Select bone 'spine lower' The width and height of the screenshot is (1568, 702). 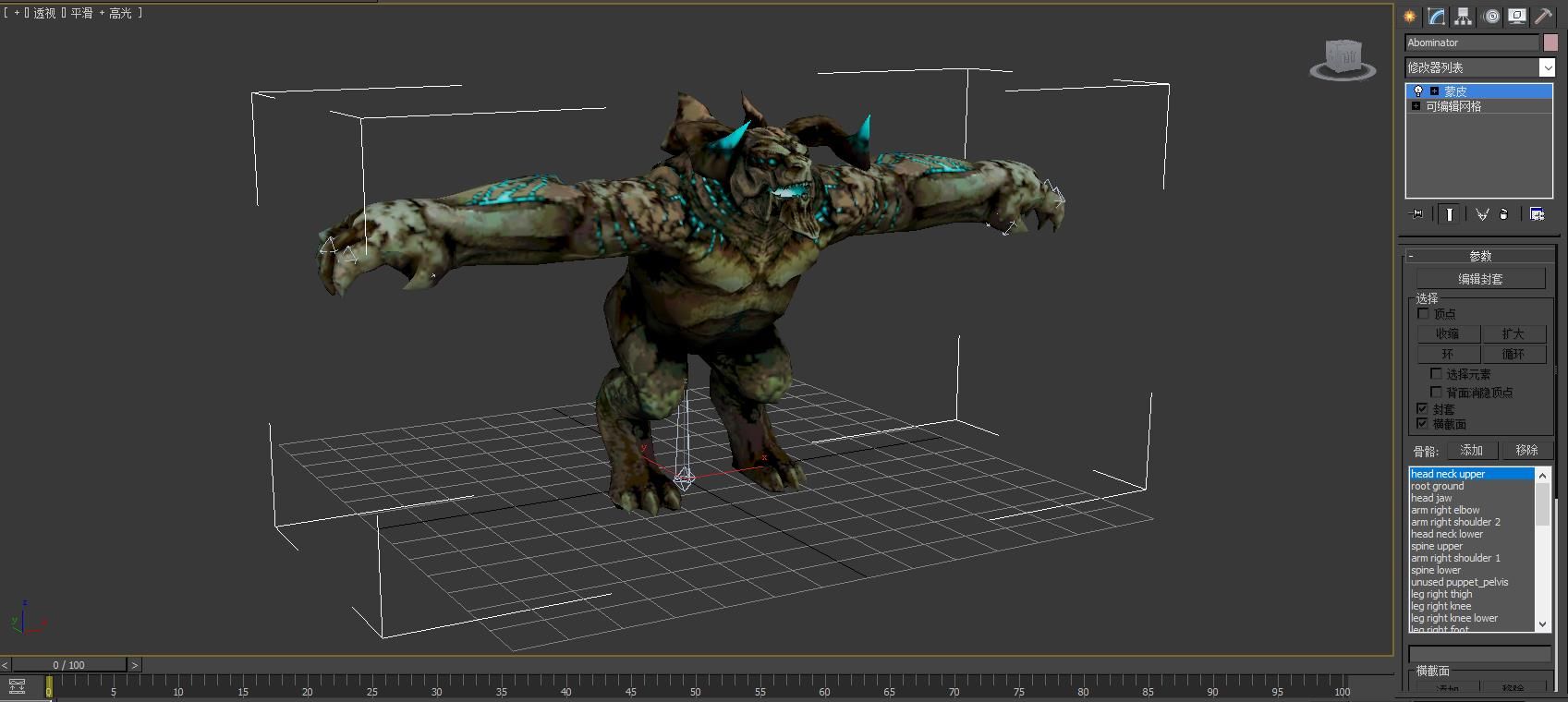point(1472,570)
